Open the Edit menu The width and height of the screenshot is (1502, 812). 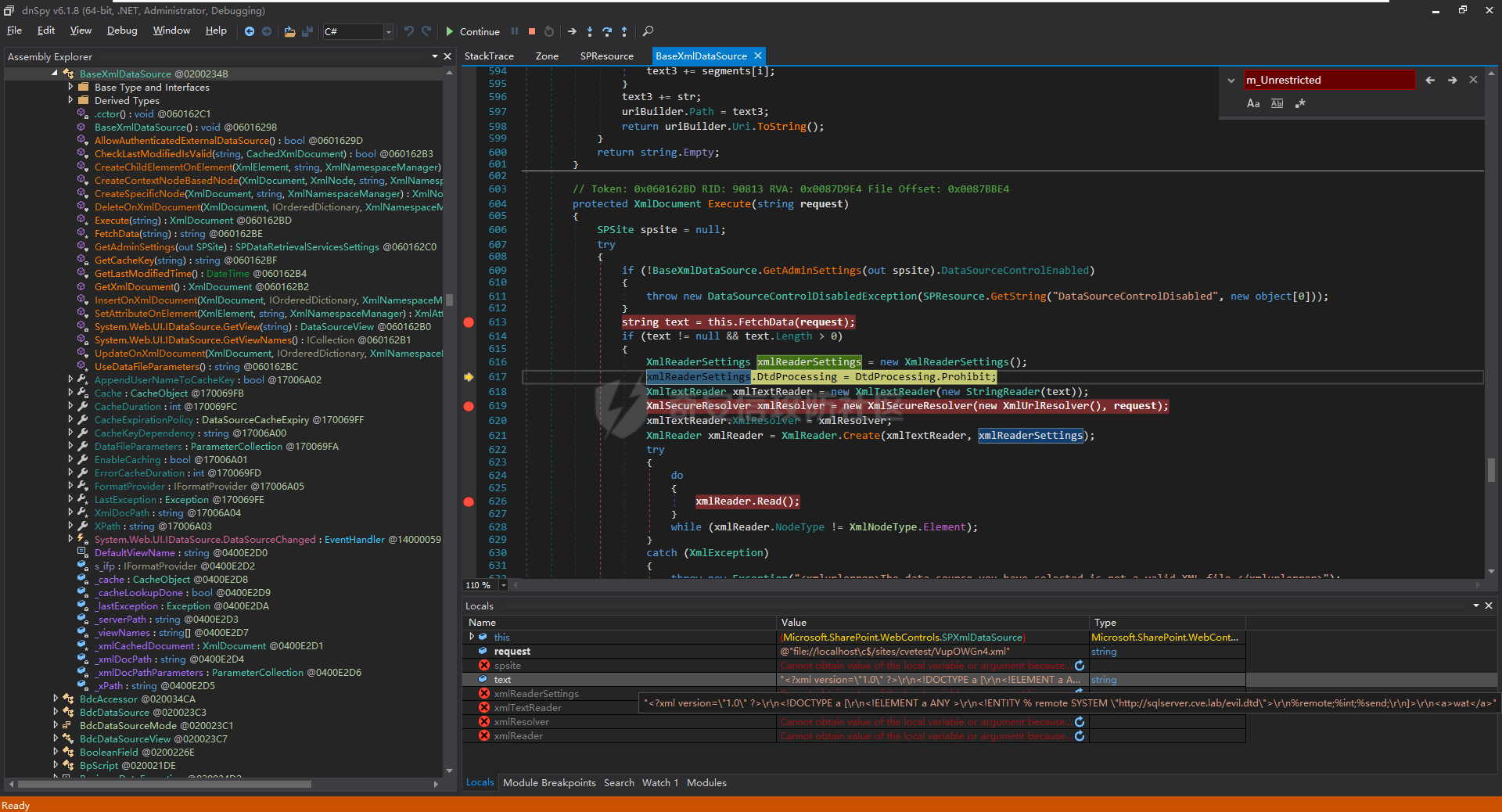pos(46,31)
